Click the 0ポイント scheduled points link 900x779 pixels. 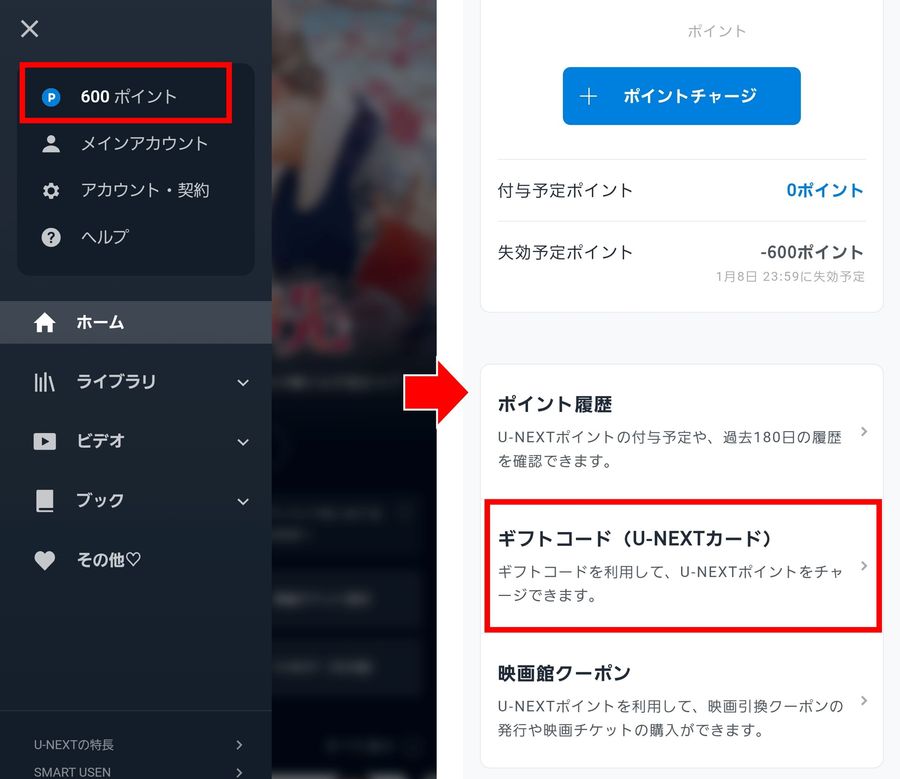824,191
